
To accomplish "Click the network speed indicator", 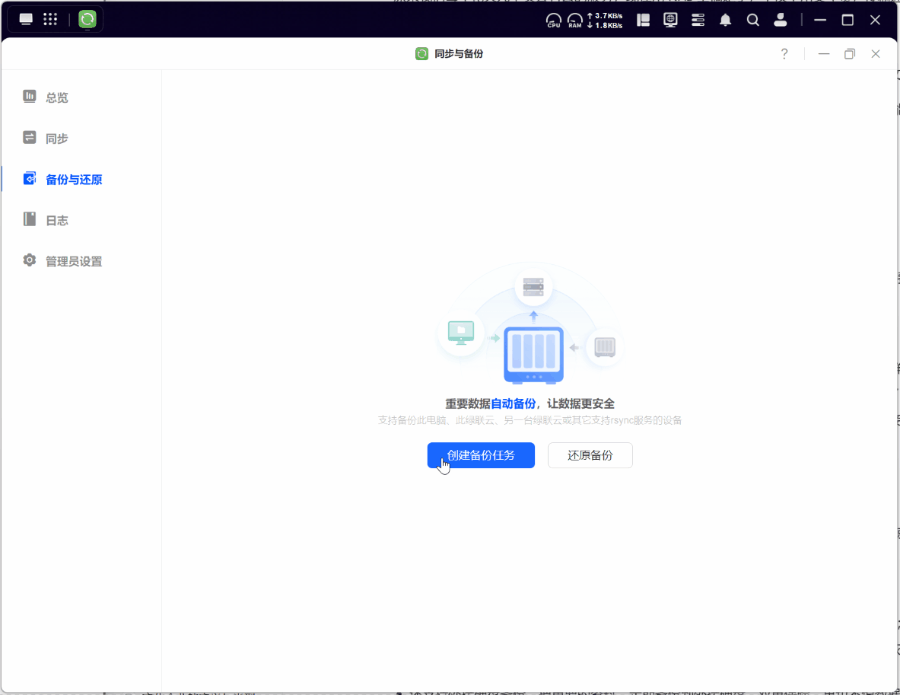I will [x=609, y=20].
